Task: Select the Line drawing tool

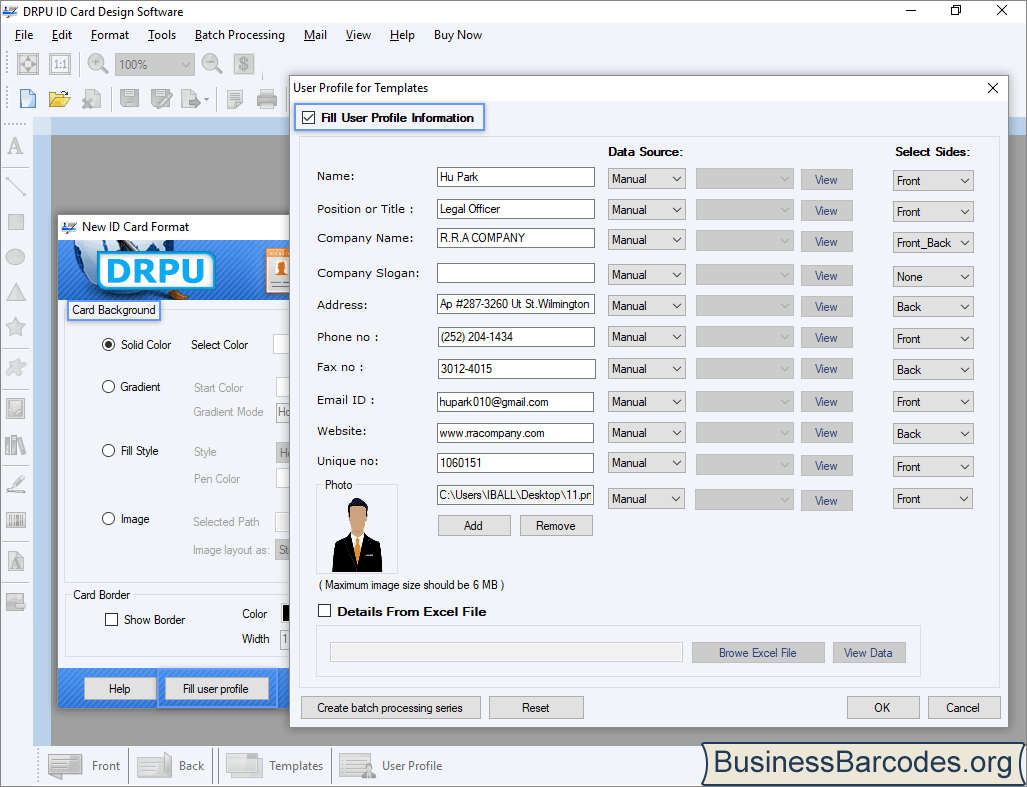Action: [x=16, y=187]
